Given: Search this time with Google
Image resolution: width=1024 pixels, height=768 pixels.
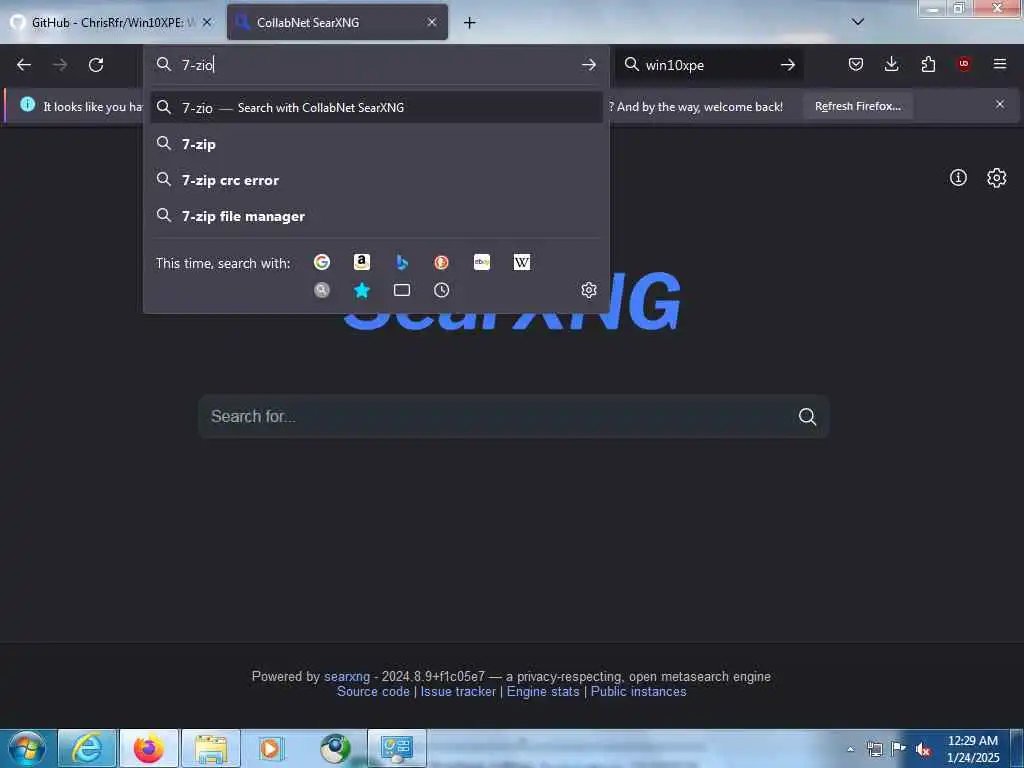Looking at the screenshot, I should click(322, 262).
